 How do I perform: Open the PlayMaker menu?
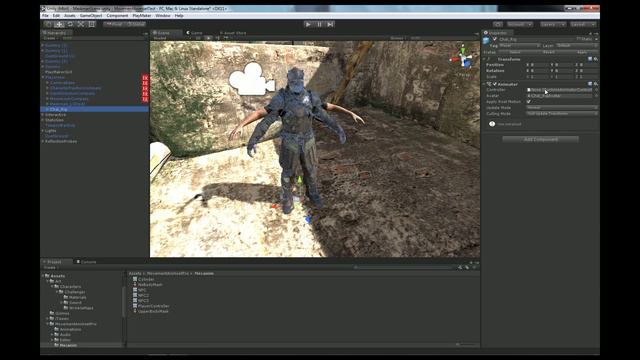coord(142,16)
